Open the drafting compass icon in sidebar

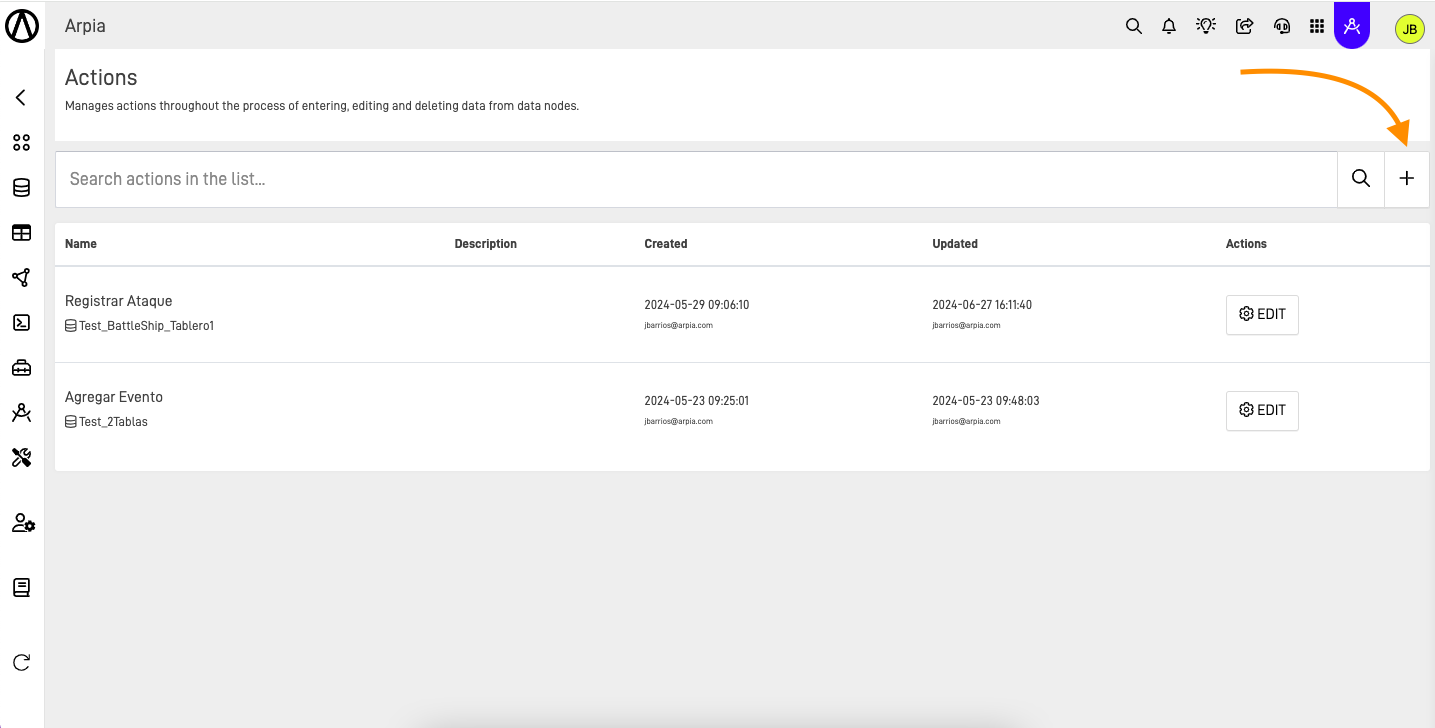click(21, 412)
